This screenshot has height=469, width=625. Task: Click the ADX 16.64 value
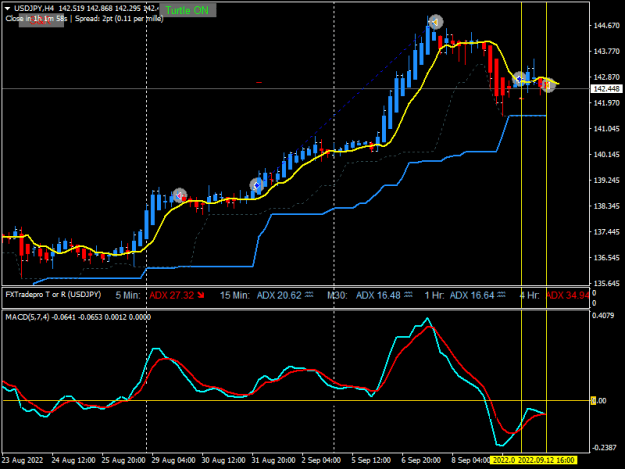472,295
